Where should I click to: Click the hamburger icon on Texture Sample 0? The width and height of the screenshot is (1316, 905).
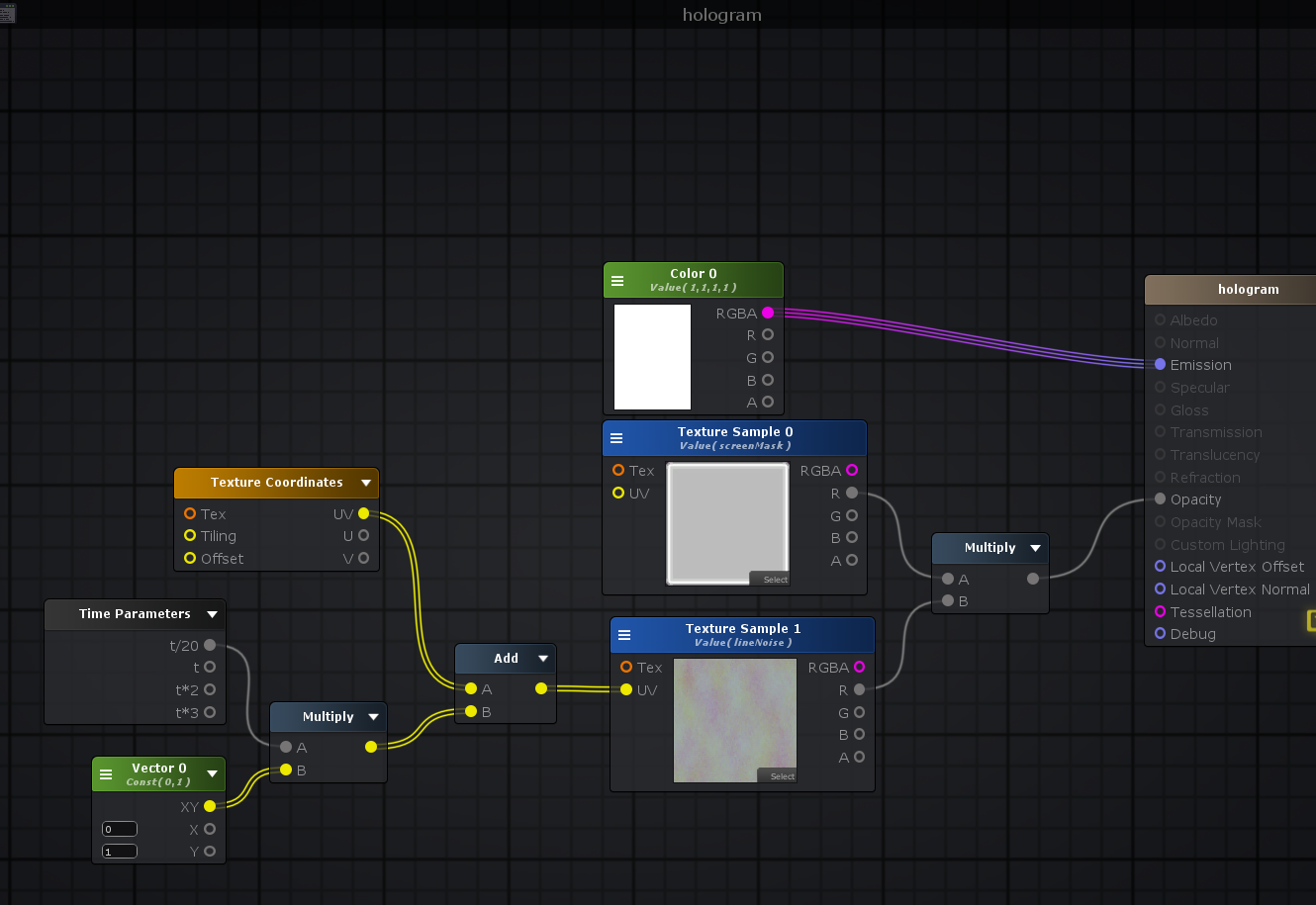[616, 438]
